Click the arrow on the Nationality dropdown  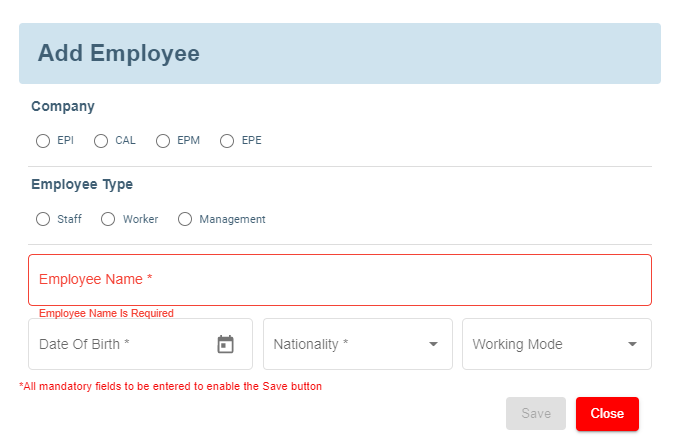(x=433, y=344)
